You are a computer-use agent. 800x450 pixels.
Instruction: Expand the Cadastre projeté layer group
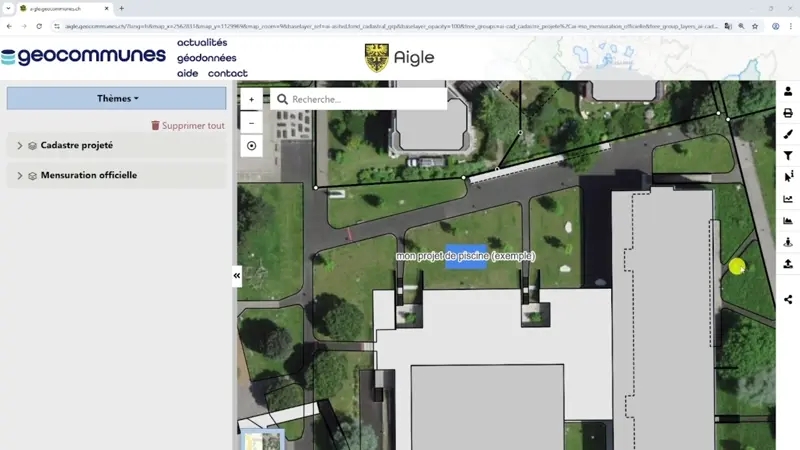click(x=20, y=146)
